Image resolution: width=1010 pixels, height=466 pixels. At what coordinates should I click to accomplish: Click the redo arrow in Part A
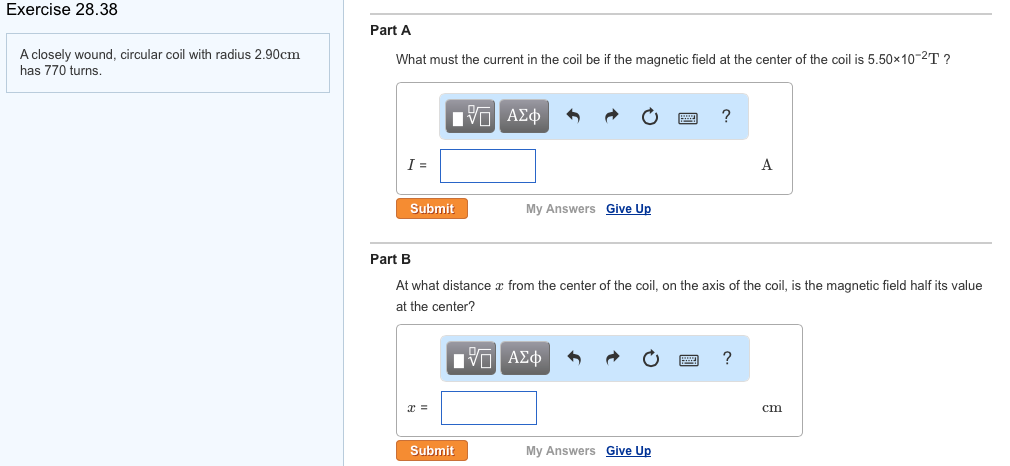click(611, 118)
